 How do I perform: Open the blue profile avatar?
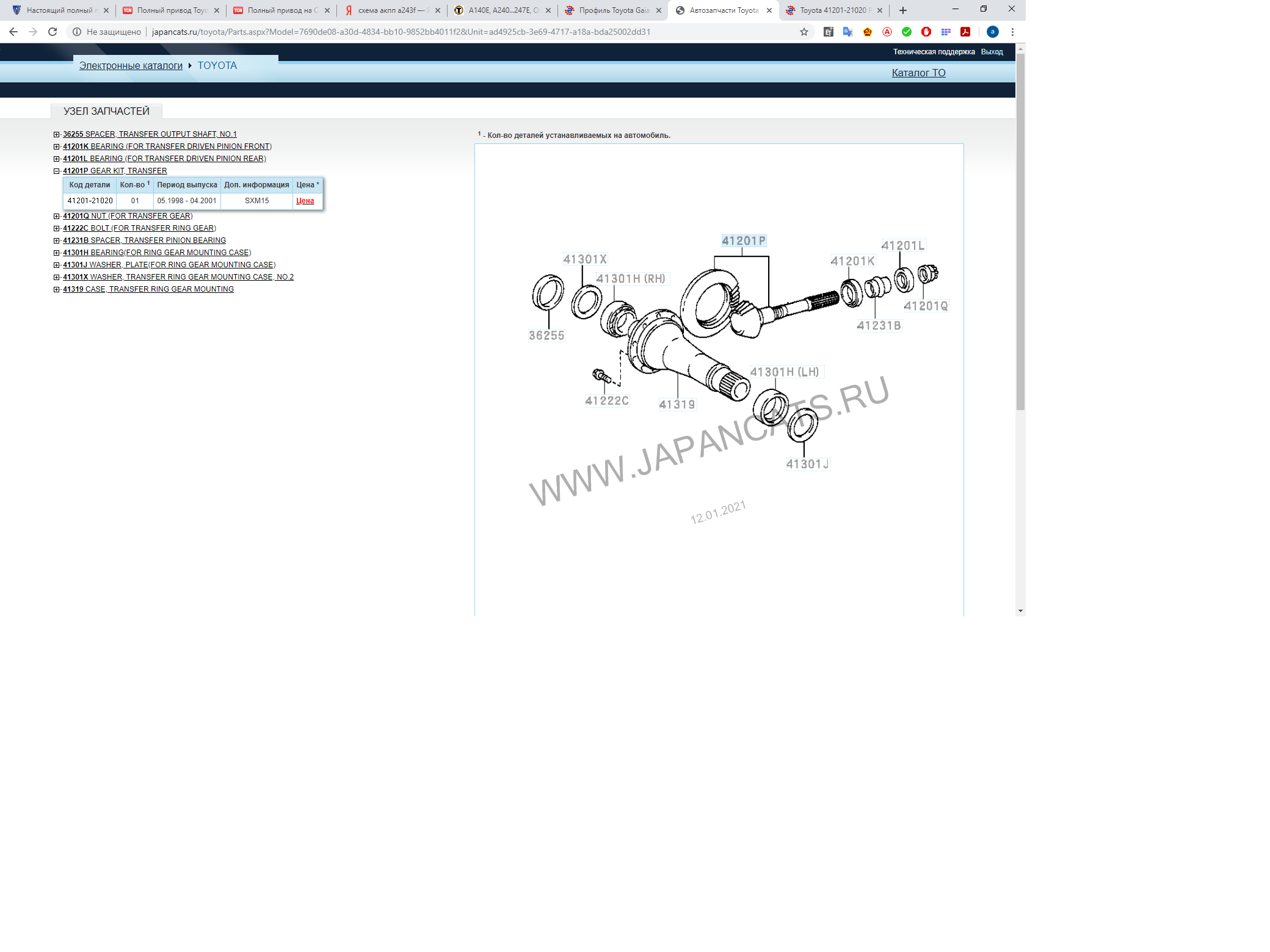993,32
